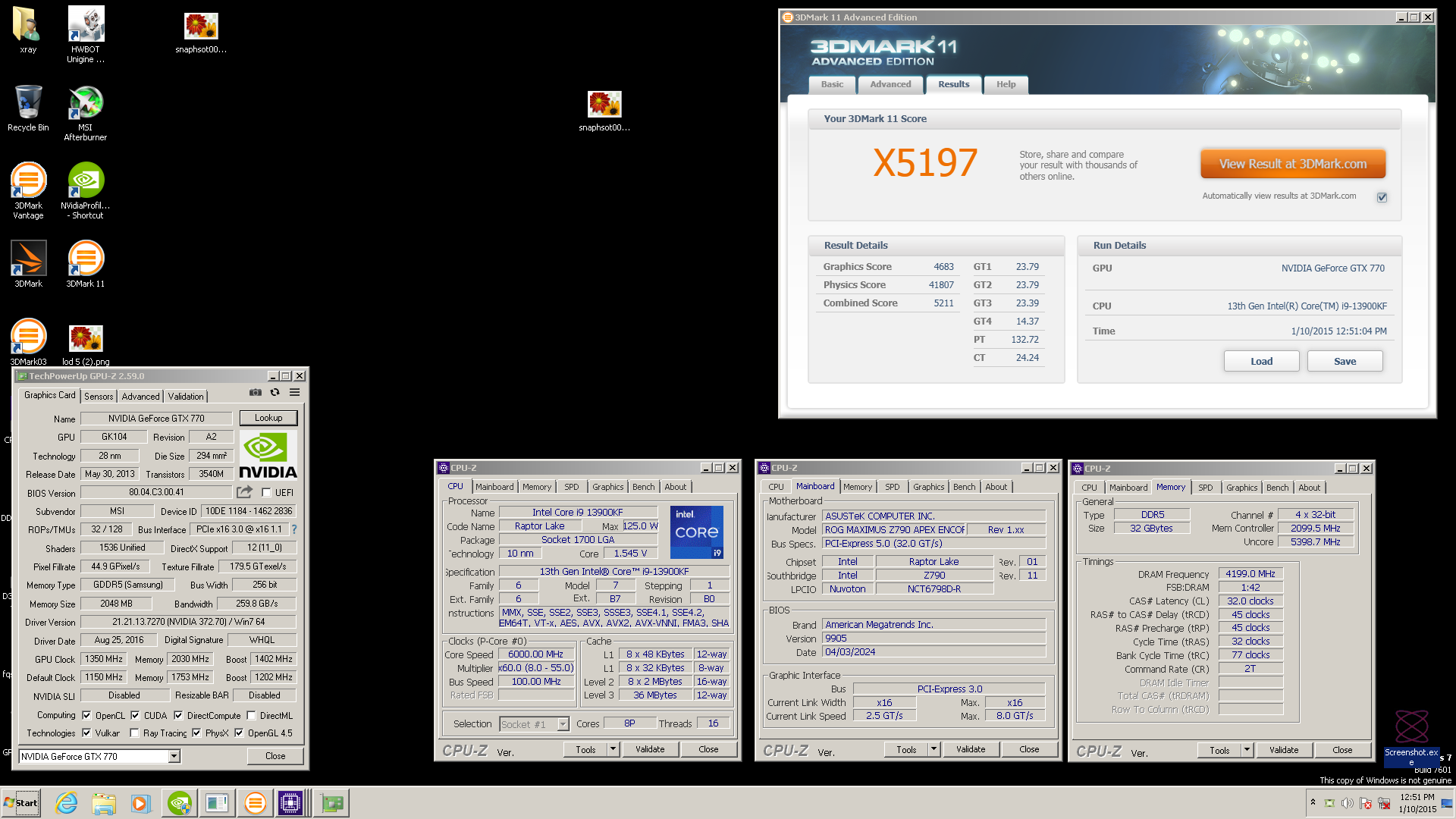1456x819 pixels.
Task: Toggle Ray Tracing checkbox
Action: (134, 733)
